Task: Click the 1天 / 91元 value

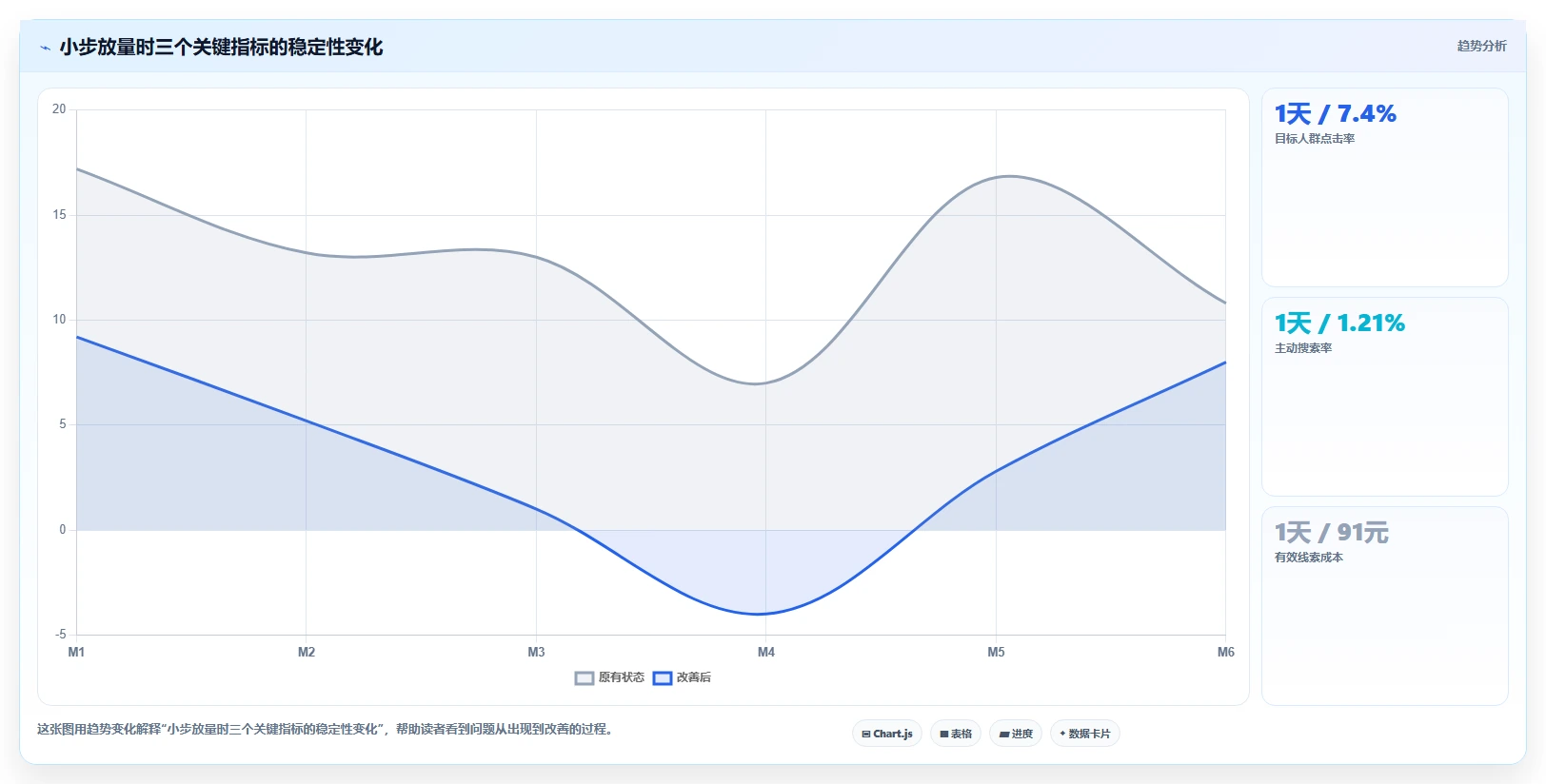Action: pos(1332,533)
